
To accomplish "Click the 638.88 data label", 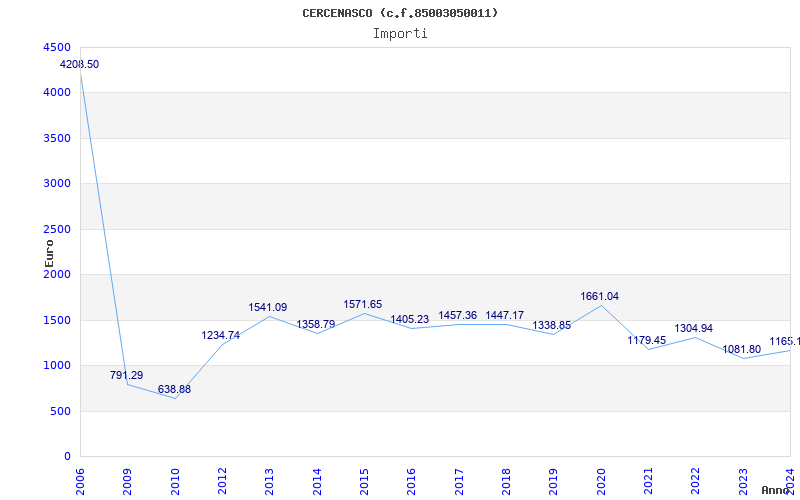I will [174, 389].
